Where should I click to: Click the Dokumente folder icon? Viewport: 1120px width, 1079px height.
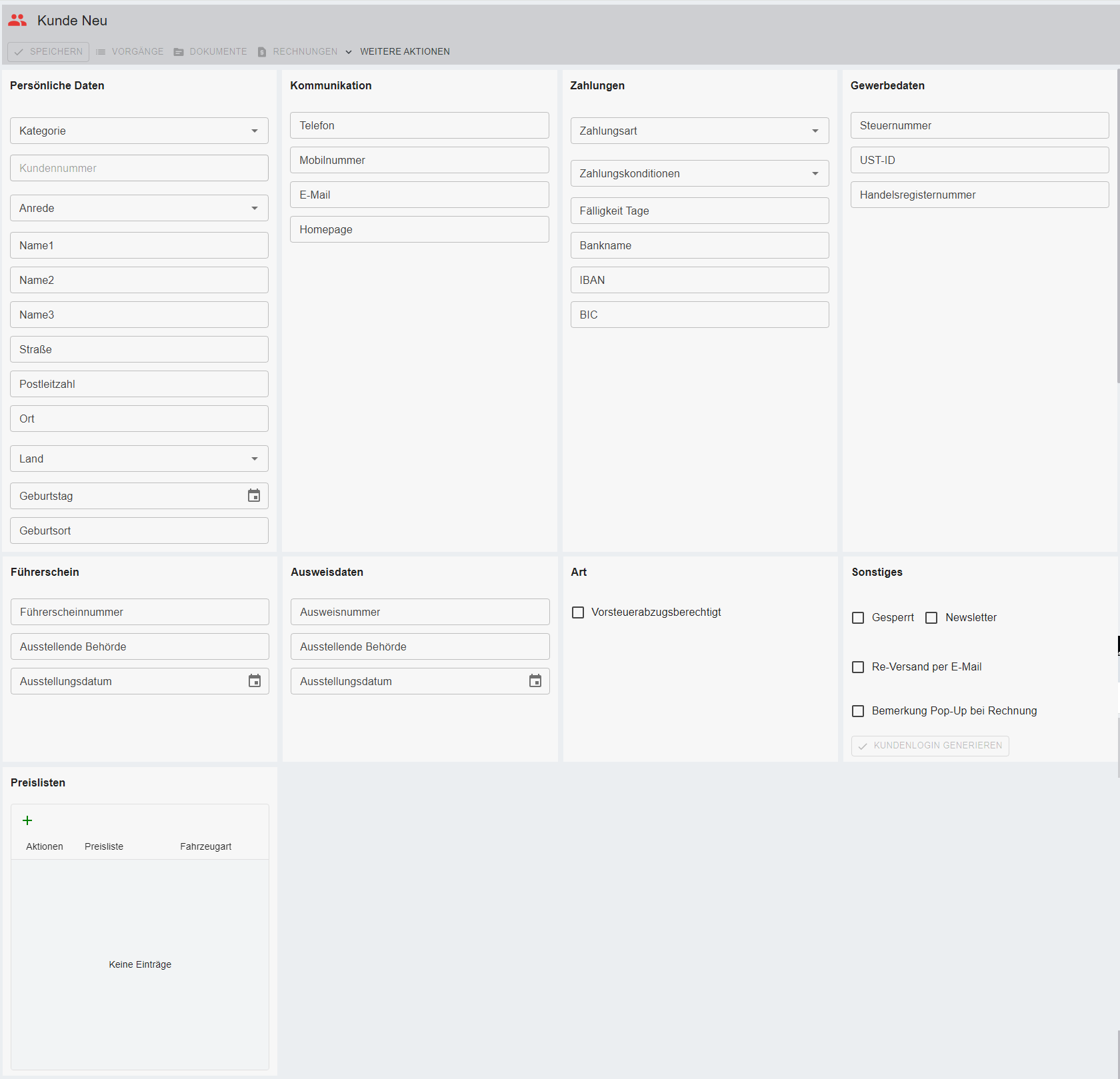179,52
